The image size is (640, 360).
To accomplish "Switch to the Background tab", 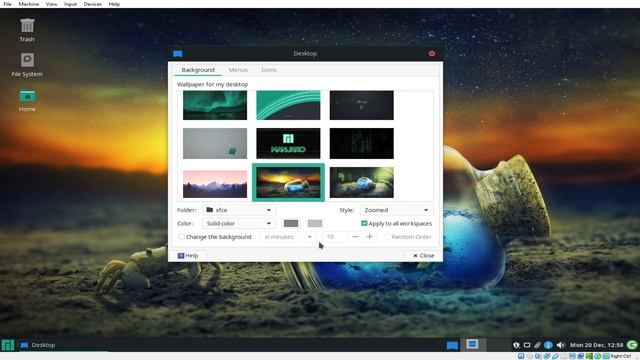I will pos(198,70).
